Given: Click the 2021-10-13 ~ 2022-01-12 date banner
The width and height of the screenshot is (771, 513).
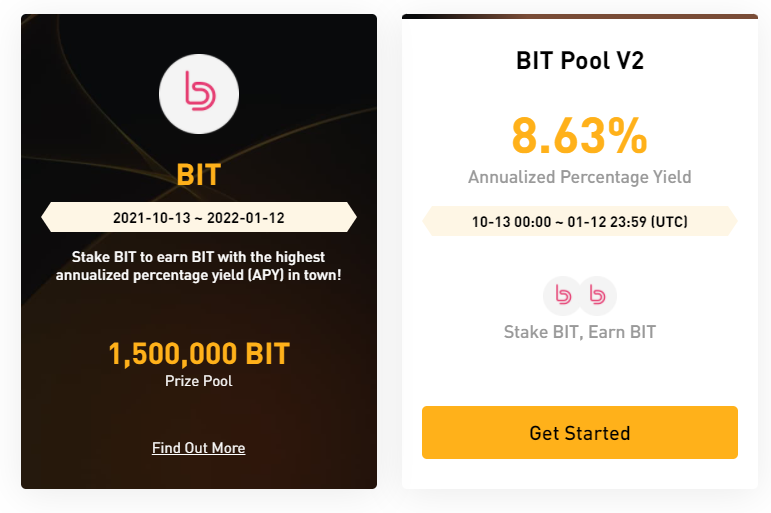Looking at the screenshot, I should [199, 217].
